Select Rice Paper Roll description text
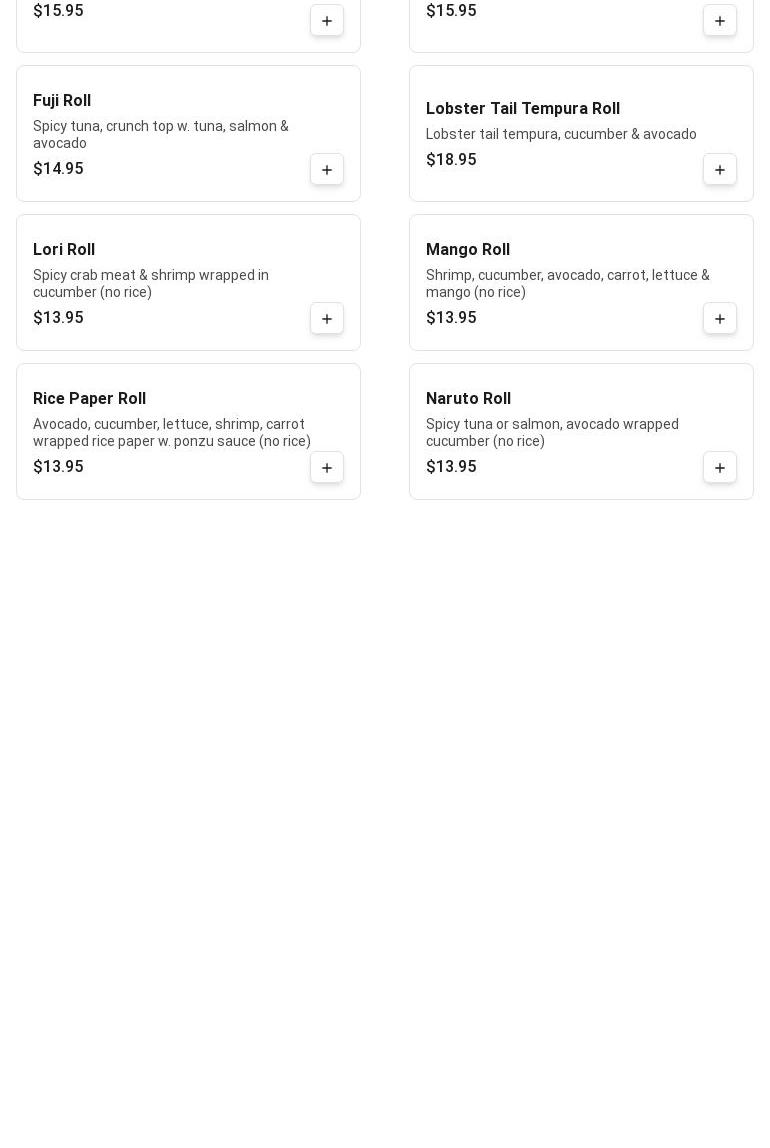Viewport: 770px width, 1148px height. (x=172, y=433)
